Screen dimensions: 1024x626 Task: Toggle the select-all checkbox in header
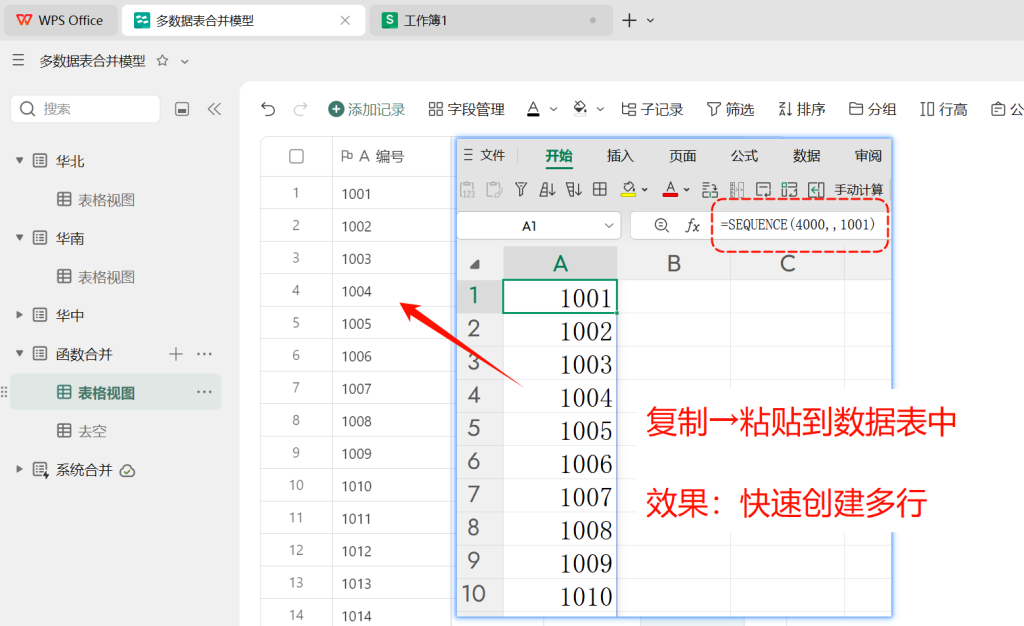(296, 156)
